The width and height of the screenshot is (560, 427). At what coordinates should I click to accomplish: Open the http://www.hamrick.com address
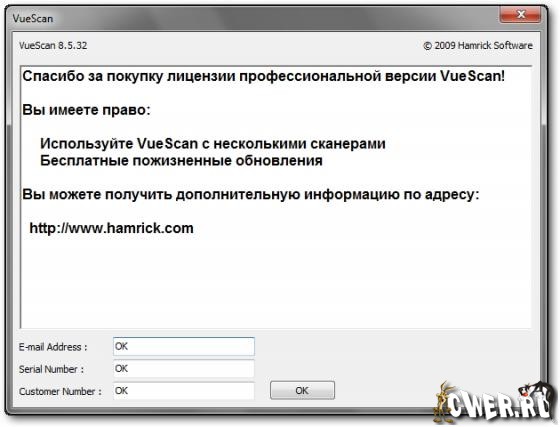coord(111,228)
